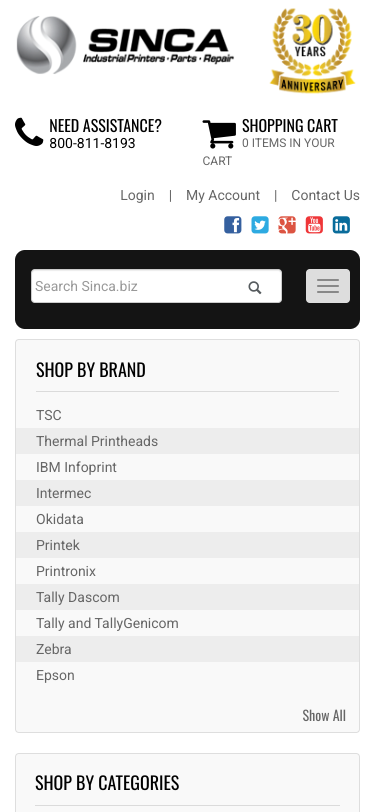Focus the Search Sinca.biz field
Image resolution: width=375 pixels, height=812 pixels.
[156, 286]
